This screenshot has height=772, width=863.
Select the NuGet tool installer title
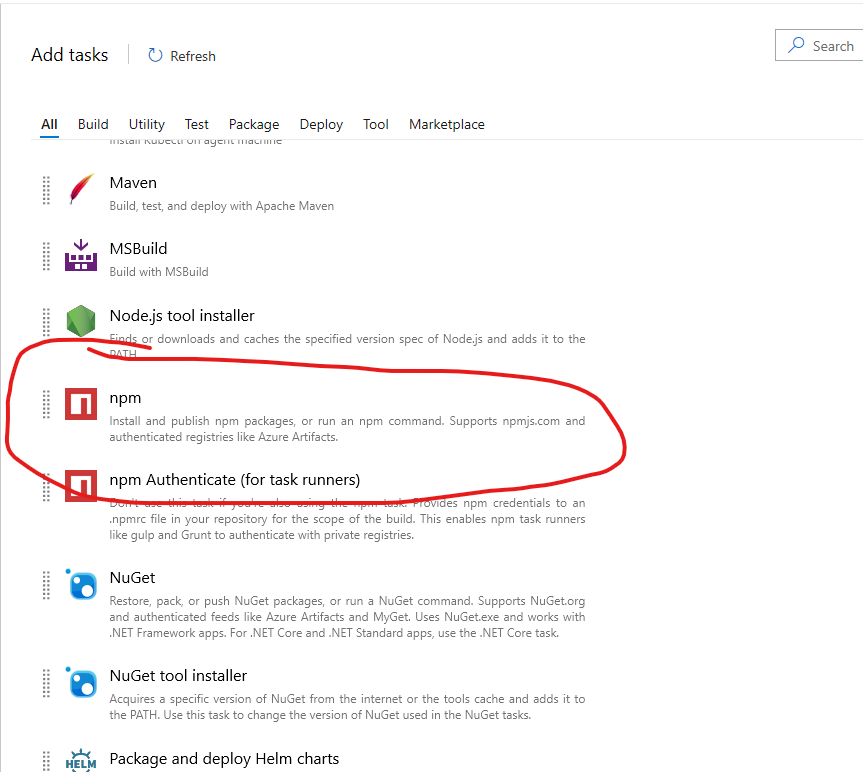[178, 676]
